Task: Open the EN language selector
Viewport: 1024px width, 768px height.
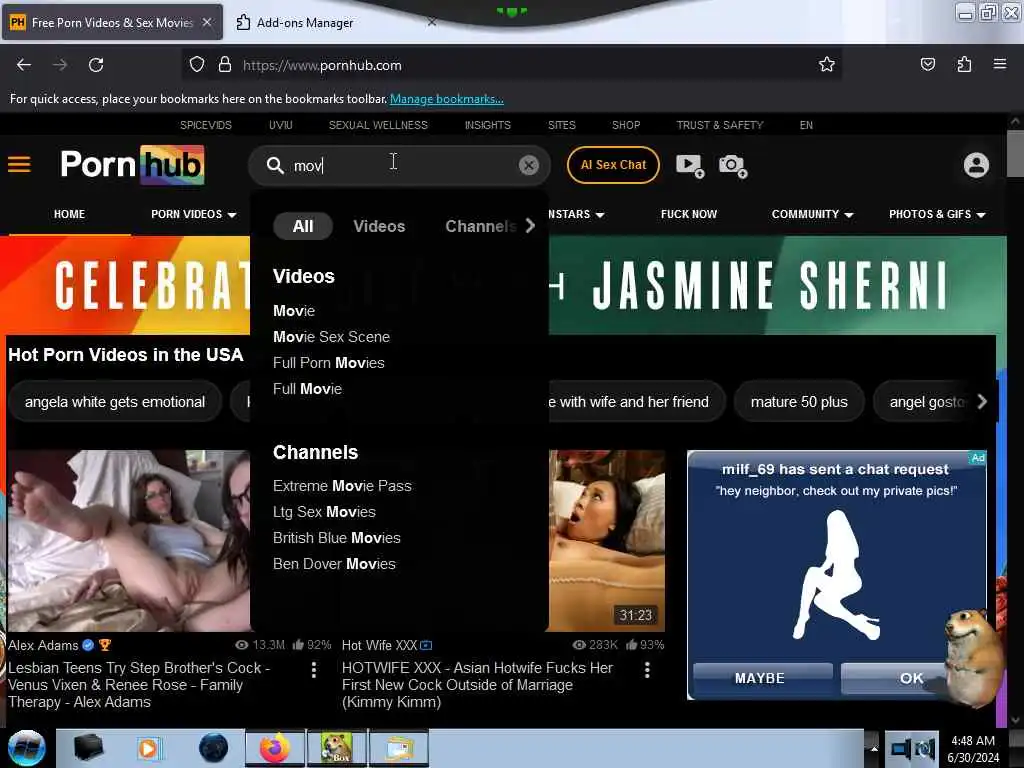Action: (806, 125)
